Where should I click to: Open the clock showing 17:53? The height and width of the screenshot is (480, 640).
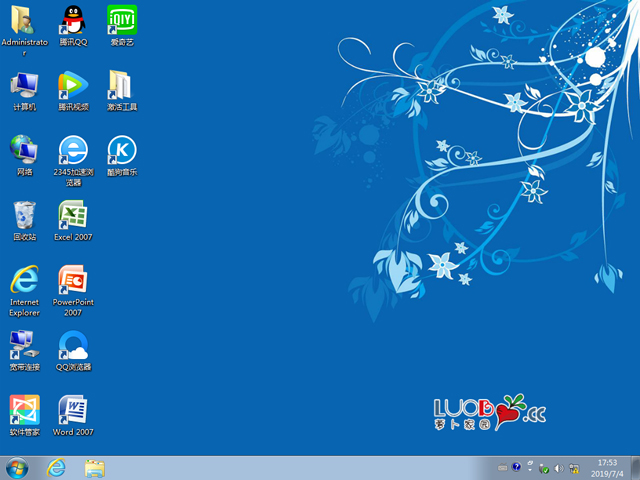point(607,468)
